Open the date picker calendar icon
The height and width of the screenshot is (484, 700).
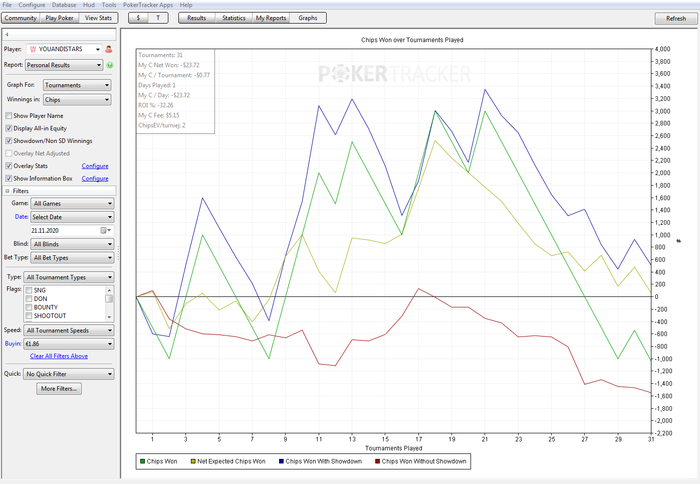[103, 230]
